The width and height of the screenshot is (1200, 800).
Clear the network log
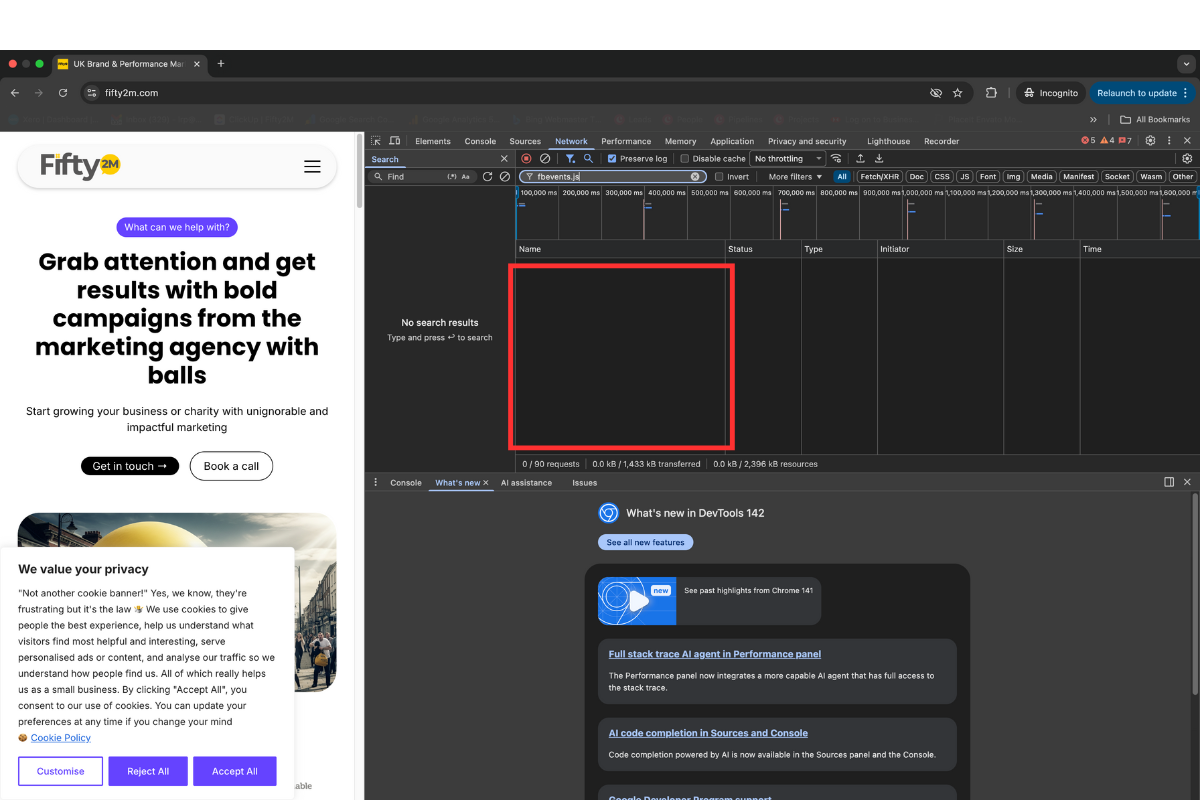pos(545,158)
